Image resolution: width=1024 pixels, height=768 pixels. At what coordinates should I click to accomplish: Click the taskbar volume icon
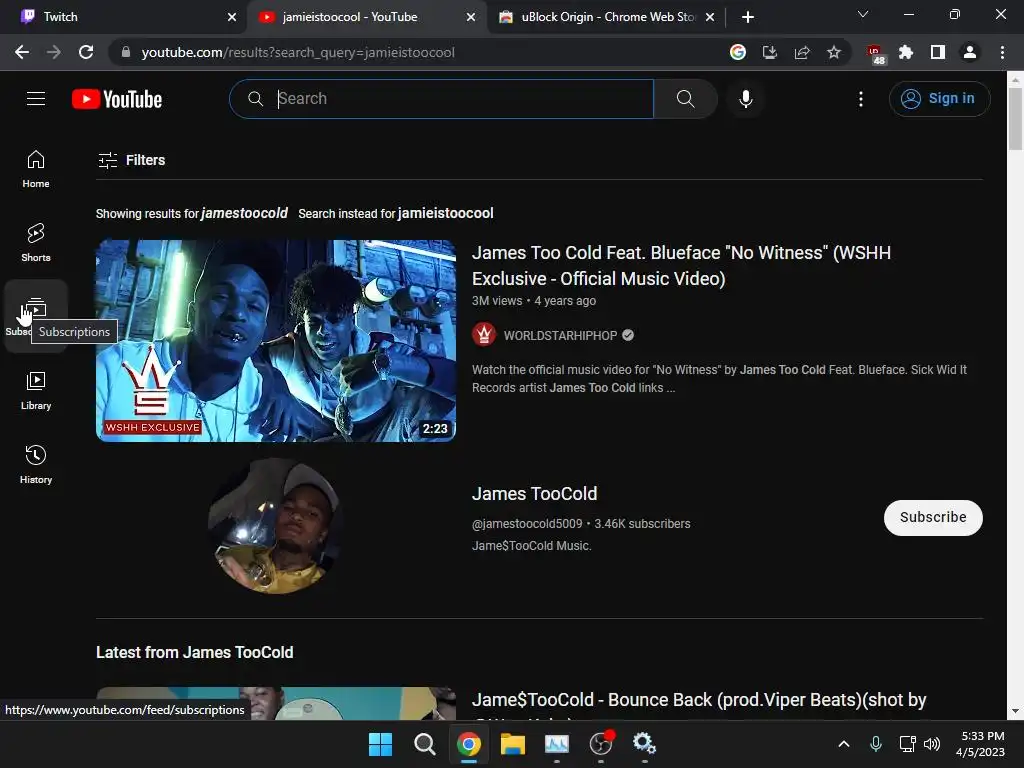pos(932,744)
